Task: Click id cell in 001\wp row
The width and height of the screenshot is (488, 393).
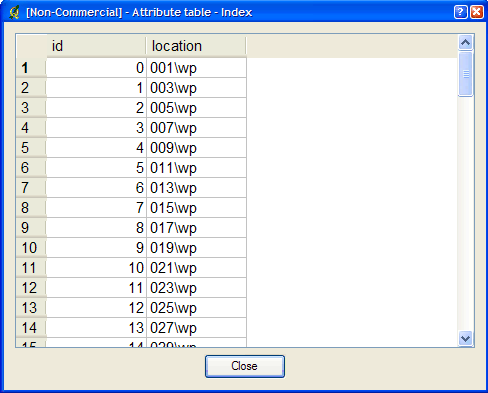Action: pos(96,68)
